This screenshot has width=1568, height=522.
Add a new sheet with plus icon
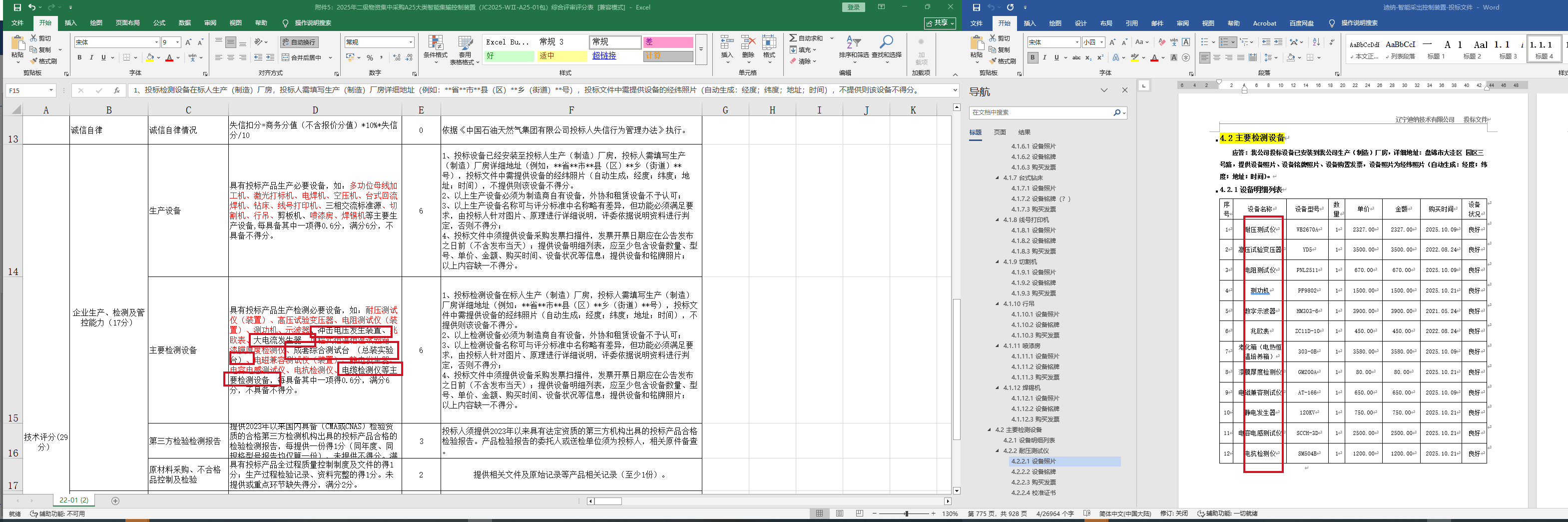pos(115,500)
